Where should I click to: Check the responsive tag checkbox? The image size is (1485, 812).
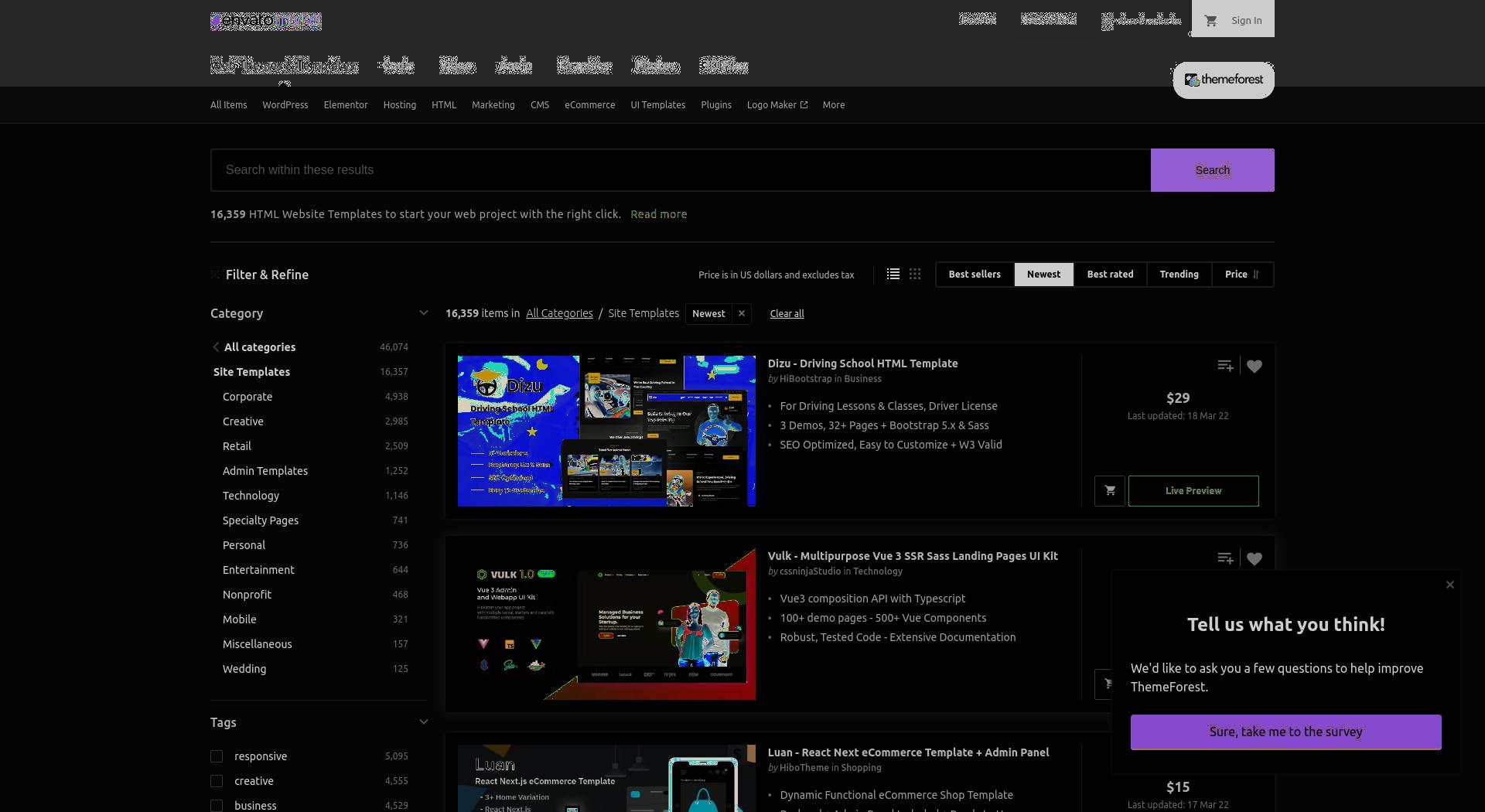pyautogui.click(x=217, y=756)
